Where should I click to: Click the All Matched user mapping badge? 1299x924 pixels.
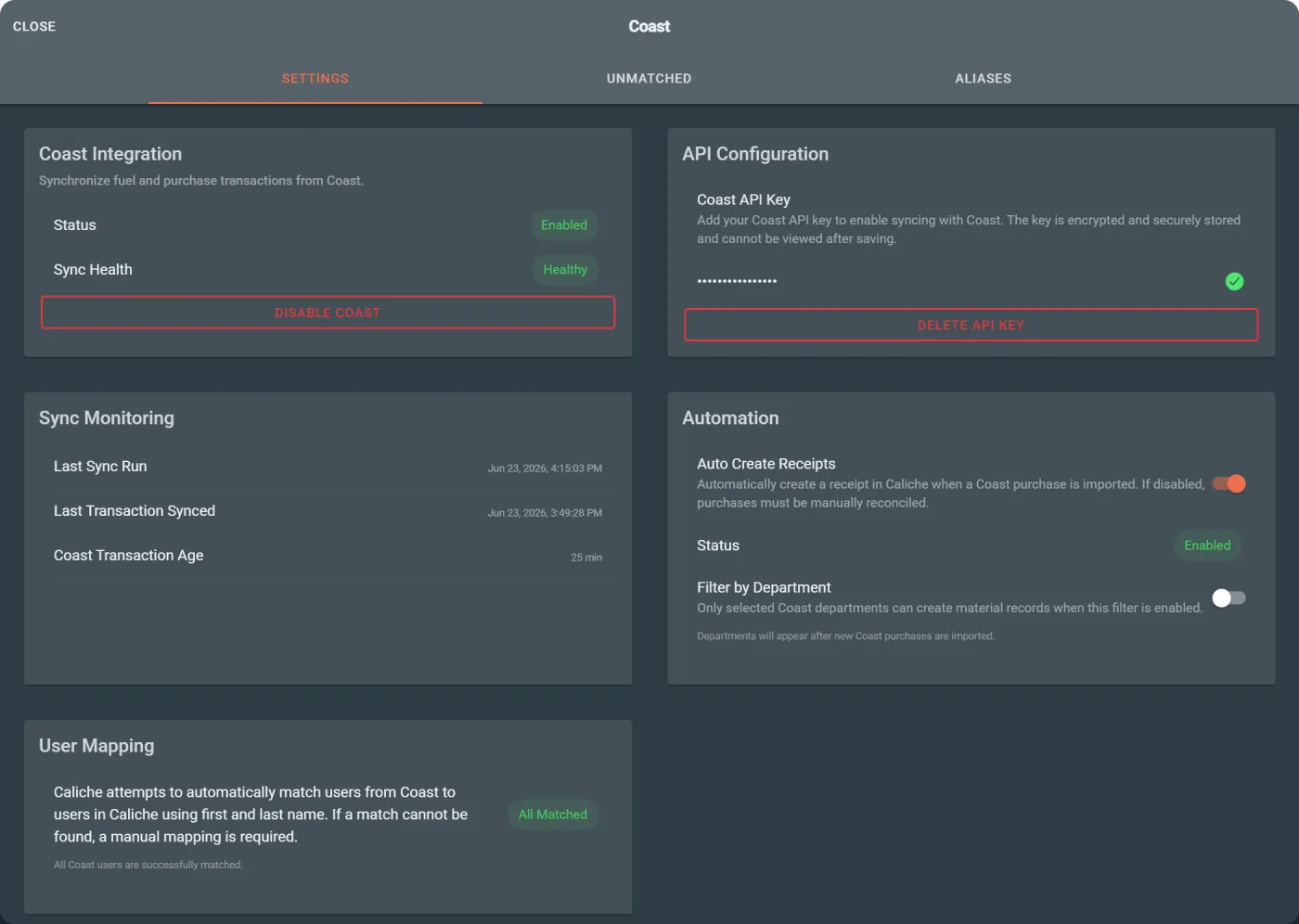tap(553, 815)
